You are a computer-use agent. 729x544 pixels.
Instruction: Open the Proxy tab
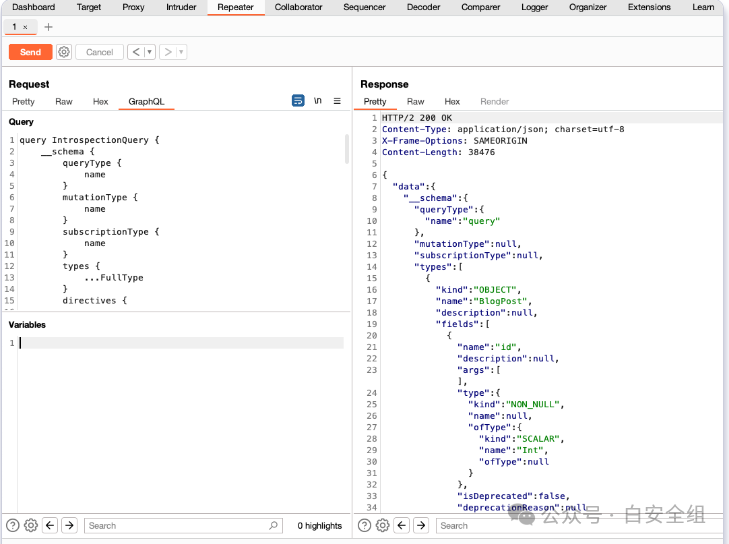pyautogui.click(x=133, y=7)
